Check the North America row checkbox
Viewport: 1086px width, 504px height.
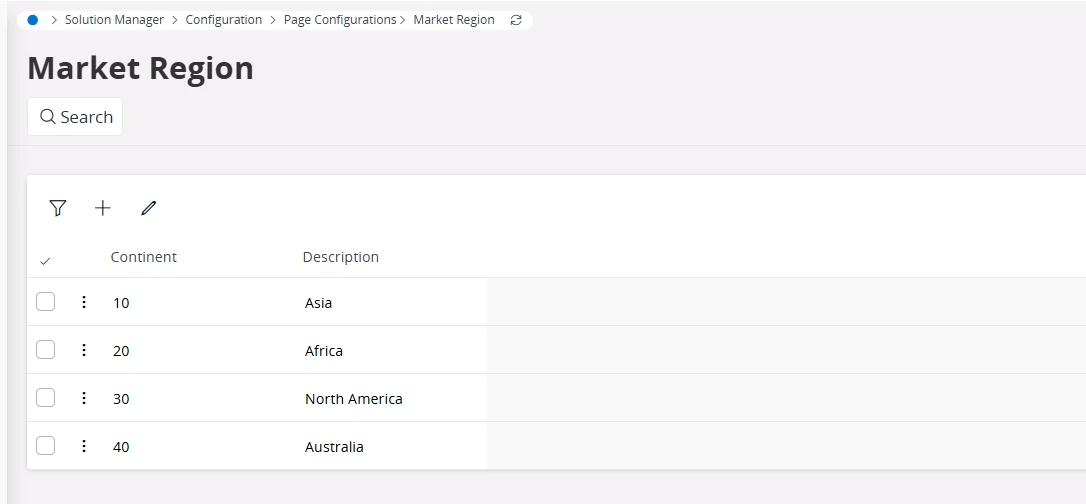coord(46,398)
